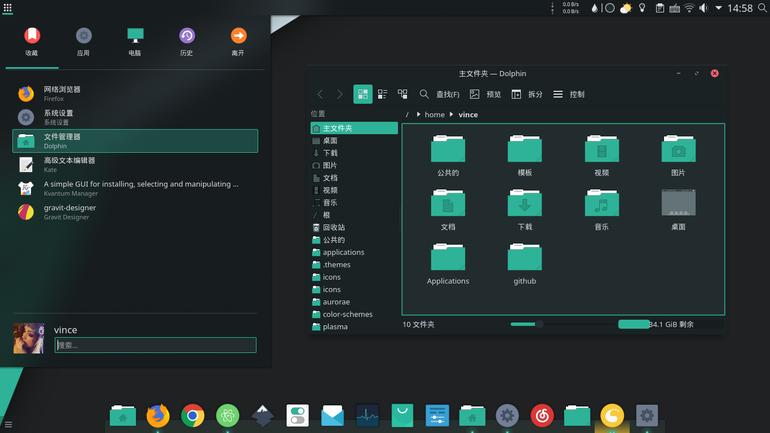Expand the breadcrumb arrow before vince
Viewport: 770px width, 433px height.
(x=451, y=114)
